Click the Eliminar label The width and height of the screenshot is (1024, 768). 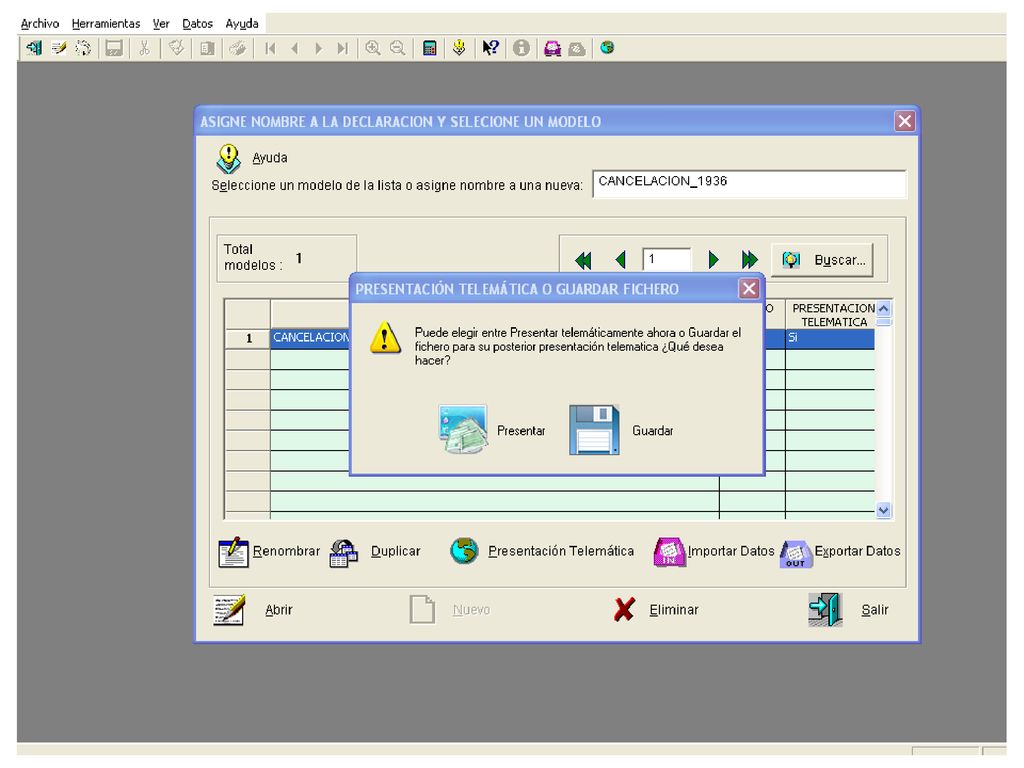pos(674,610)
